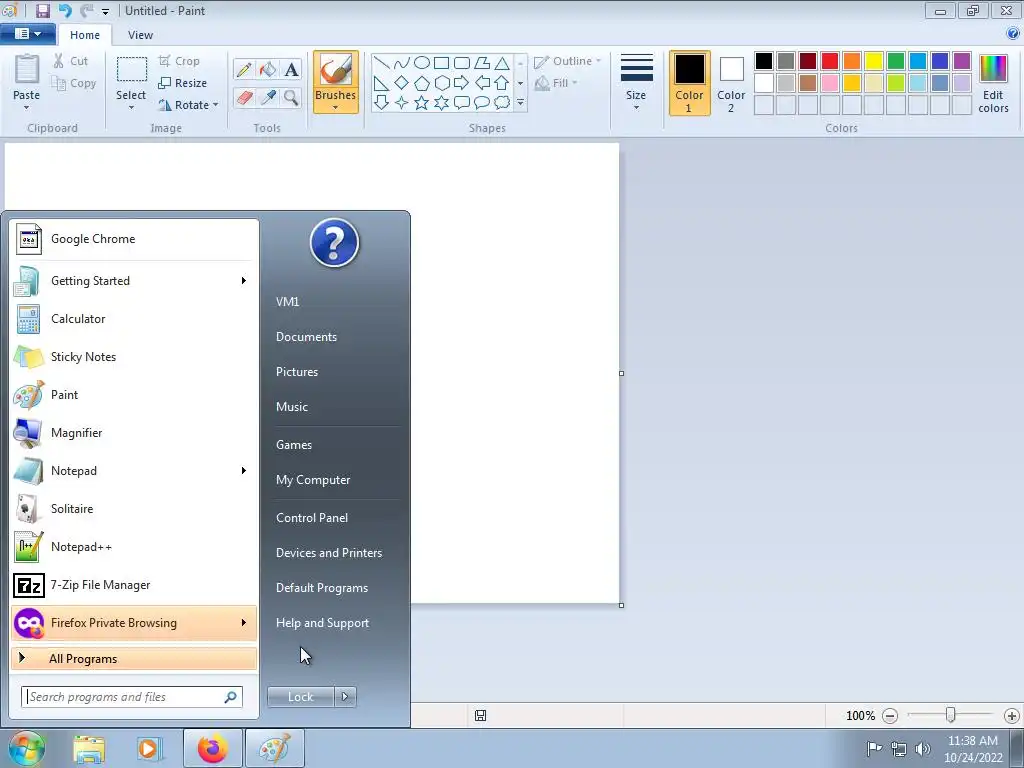Choose the Right arrow shape
Image resolution: width=1024 pixels, height=768 pixels.
coord(461,83)
